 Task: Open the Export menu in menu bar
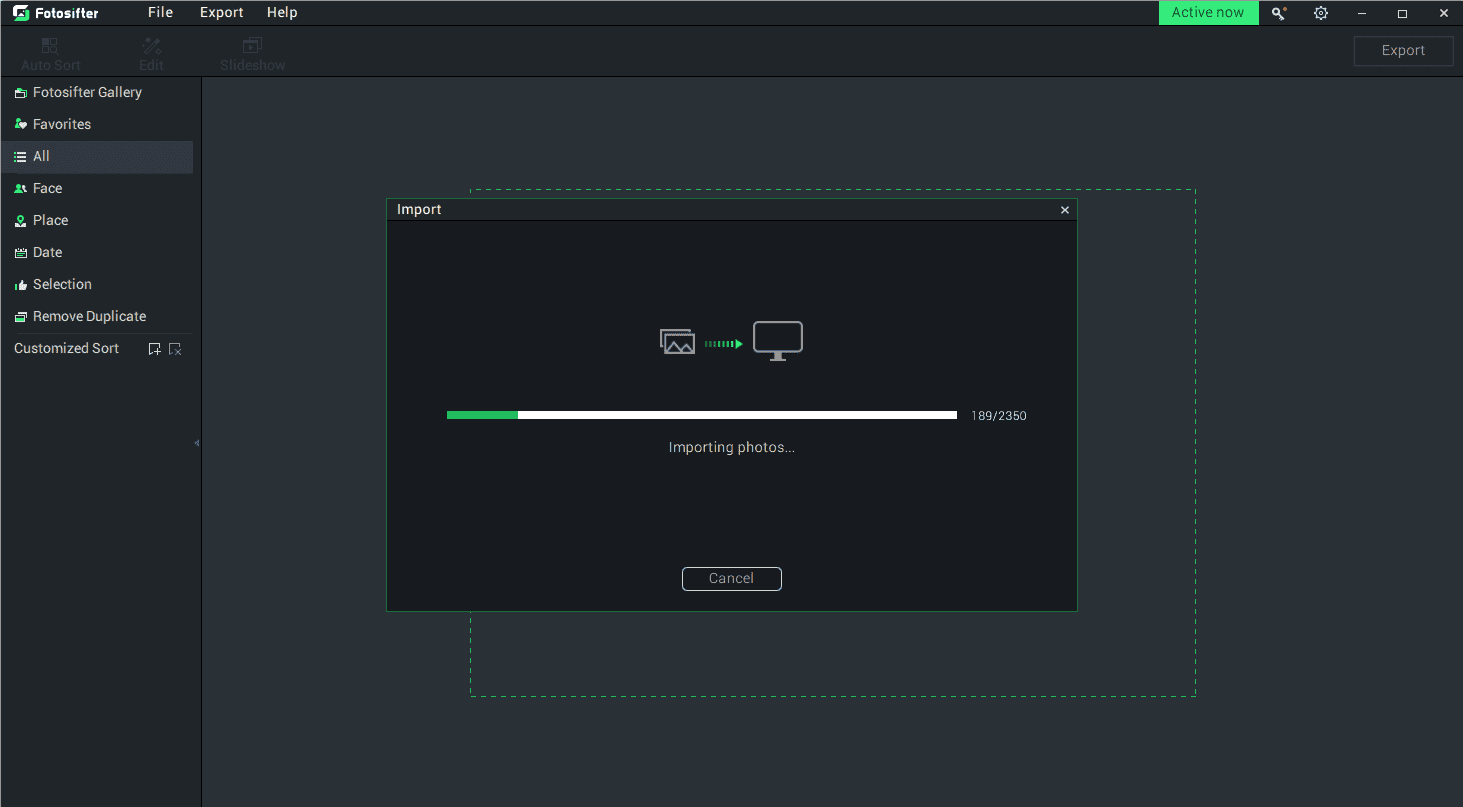coord(221,13)
